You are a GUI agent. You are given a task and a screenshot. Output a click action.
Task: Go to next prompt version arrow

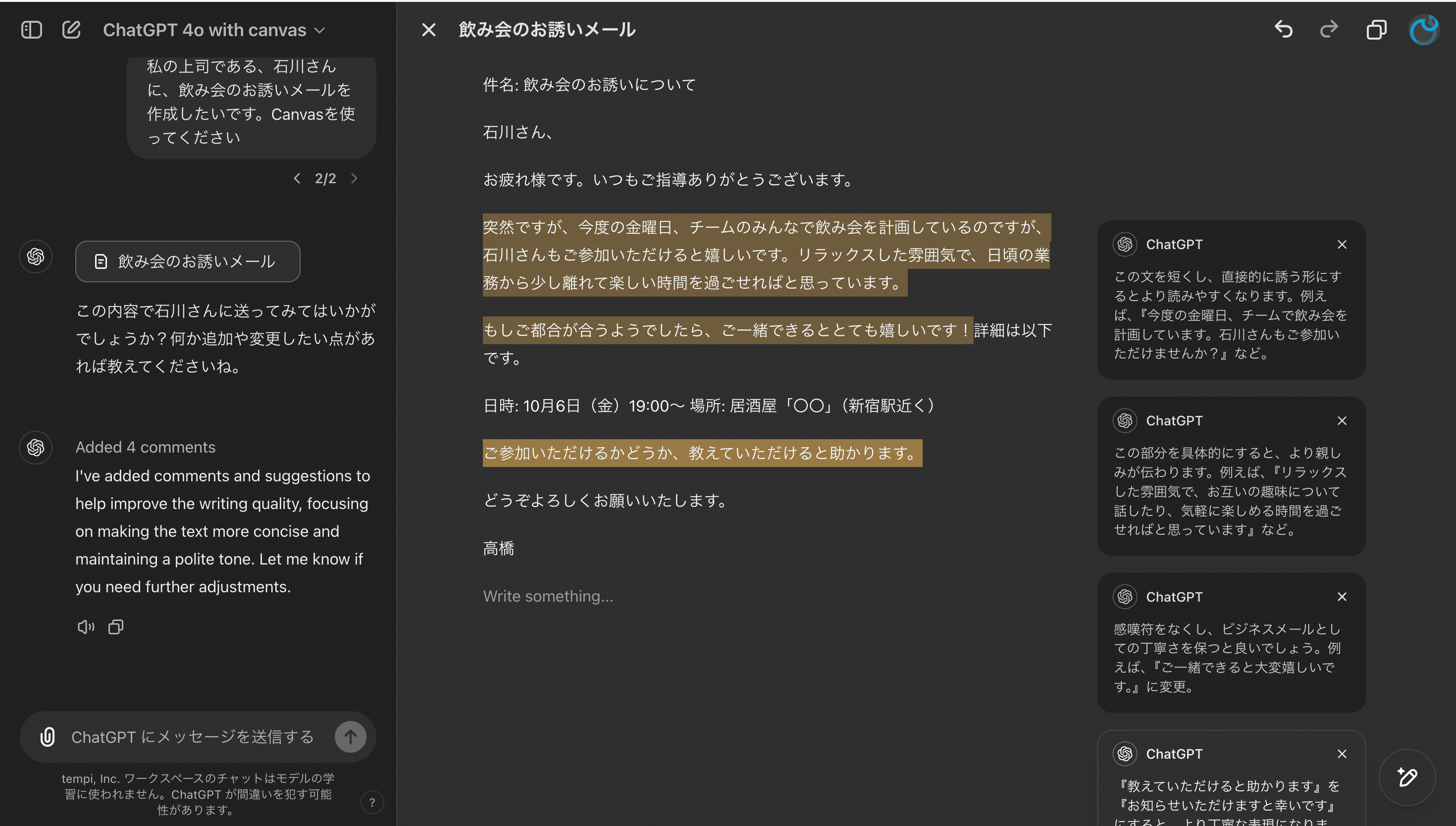click(x=355, y=179)
